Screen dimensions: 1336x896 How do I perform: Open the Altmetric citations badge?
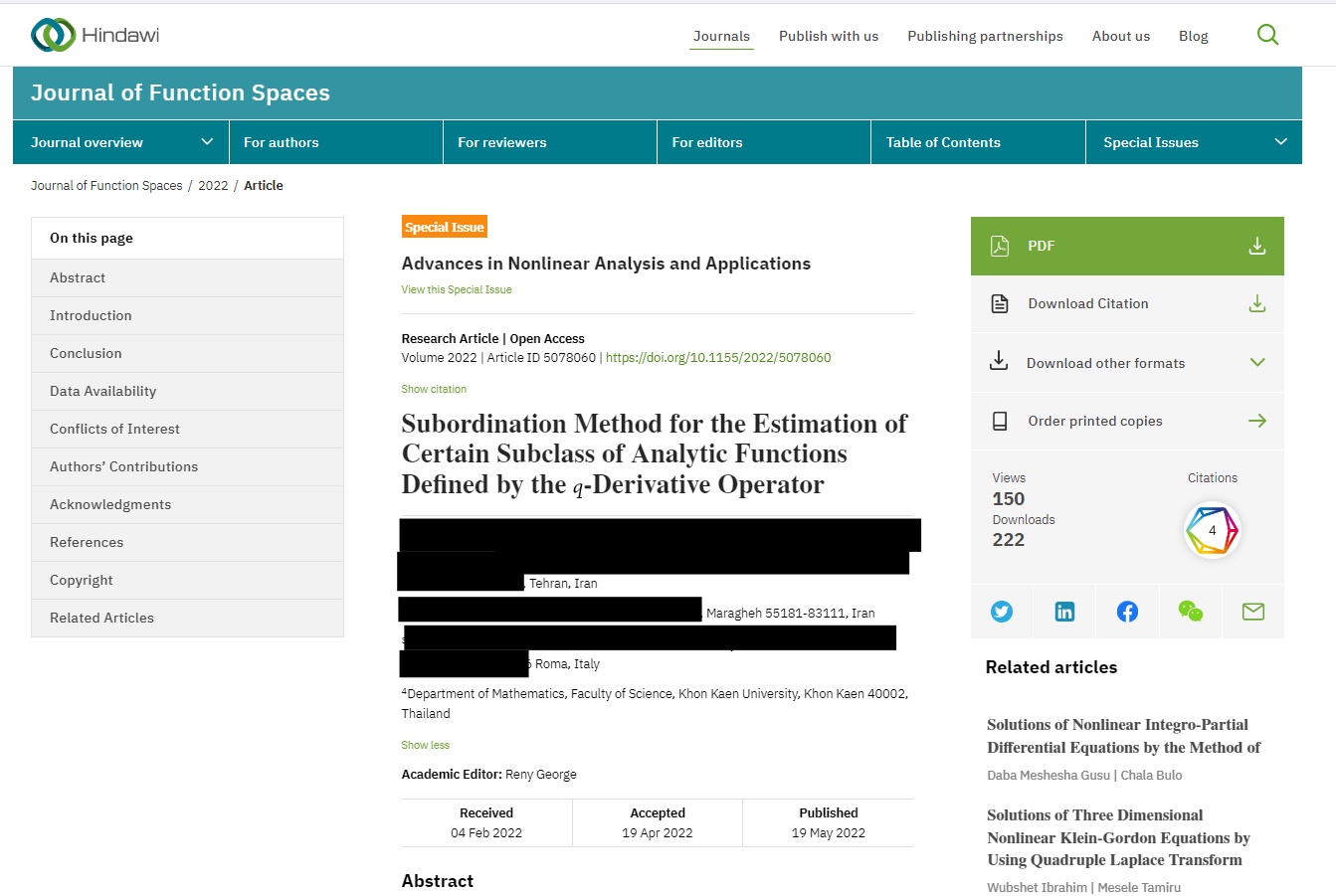[x=1212, y=530]
